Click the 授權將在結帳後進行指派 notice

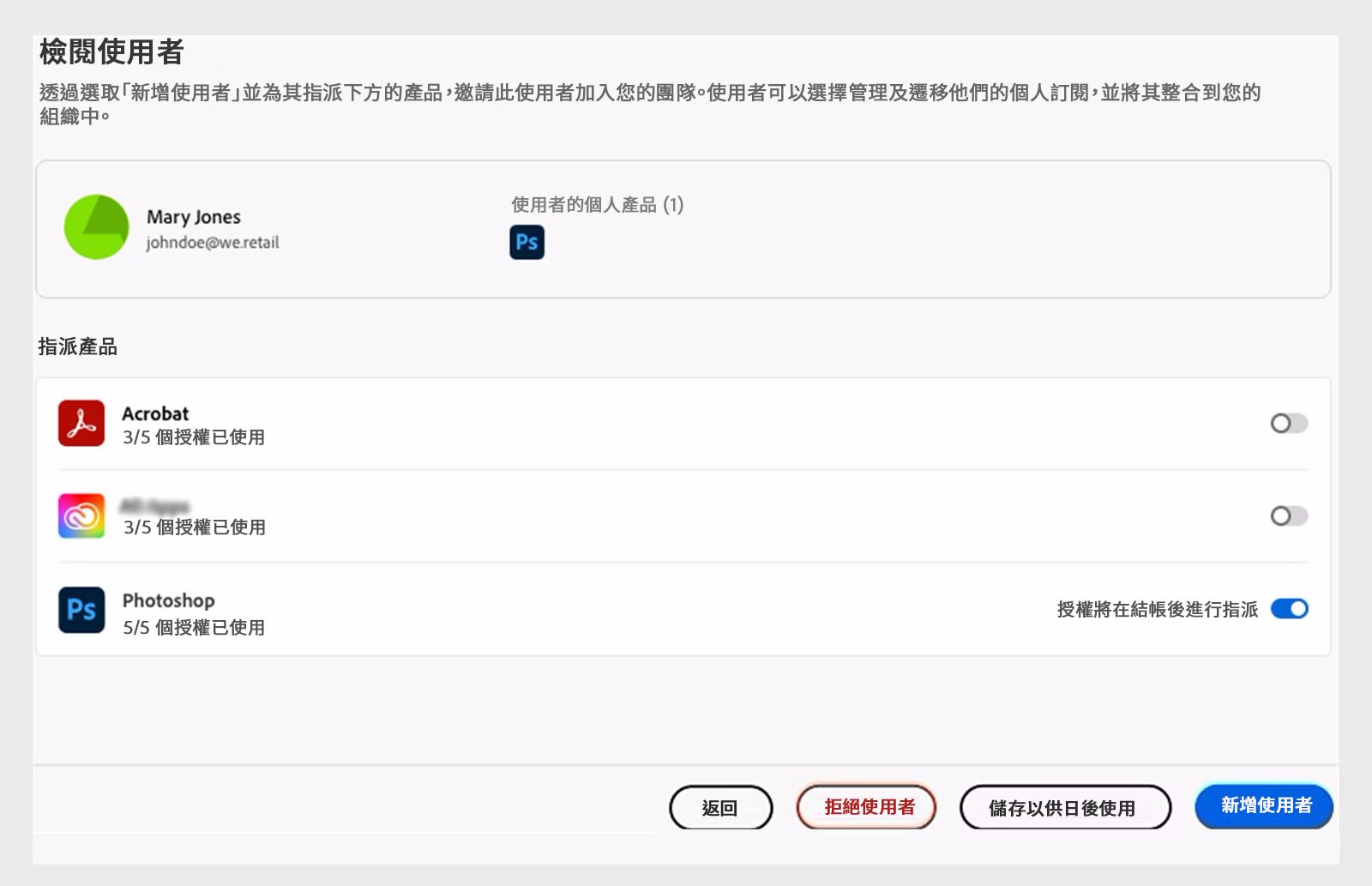[1157, 610]
